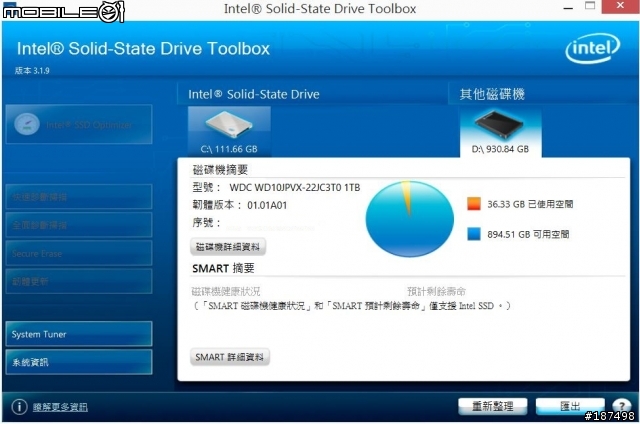Click firmware version value 01.01A01
The height and width of the screenshot is (424, 640).
click(267, 205)
